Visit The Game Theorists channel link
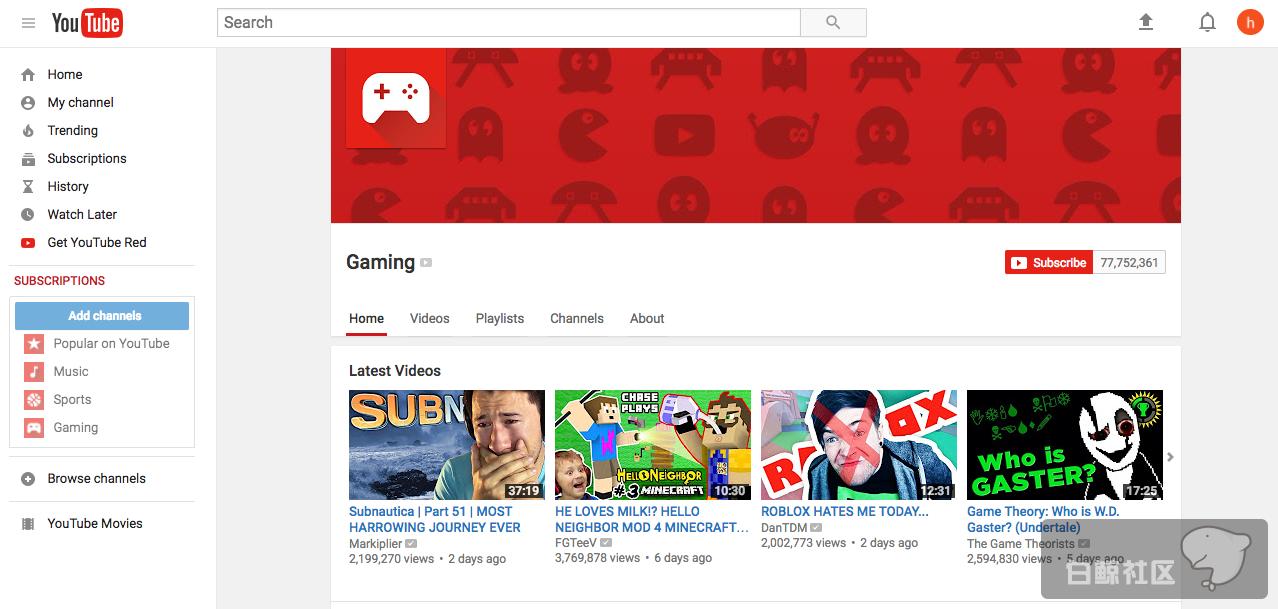The image size is (1278, 609). coord(1021,543)
